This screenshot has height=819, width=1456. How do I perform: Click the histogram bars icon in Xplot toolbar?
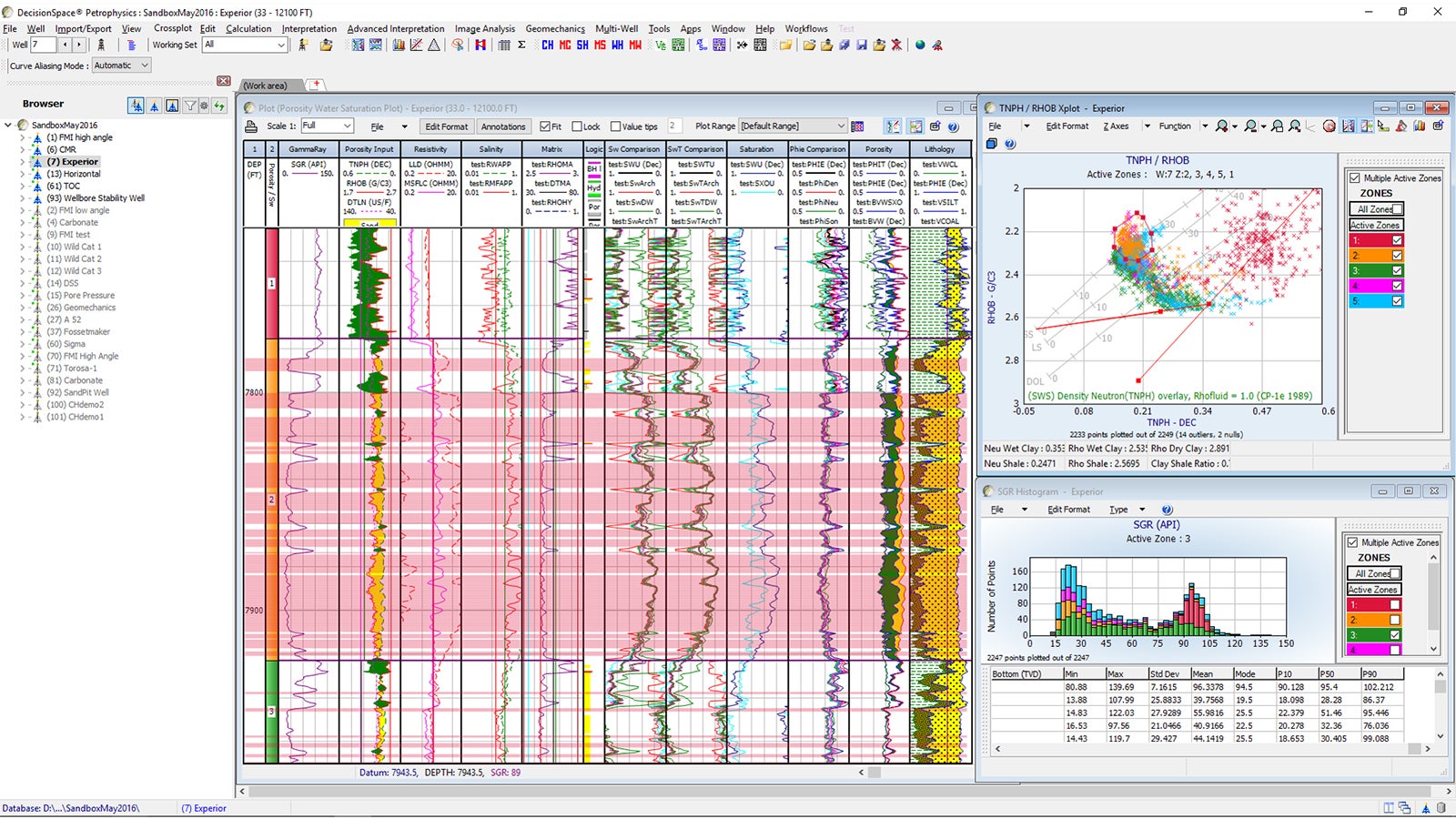coord(1419,126)
